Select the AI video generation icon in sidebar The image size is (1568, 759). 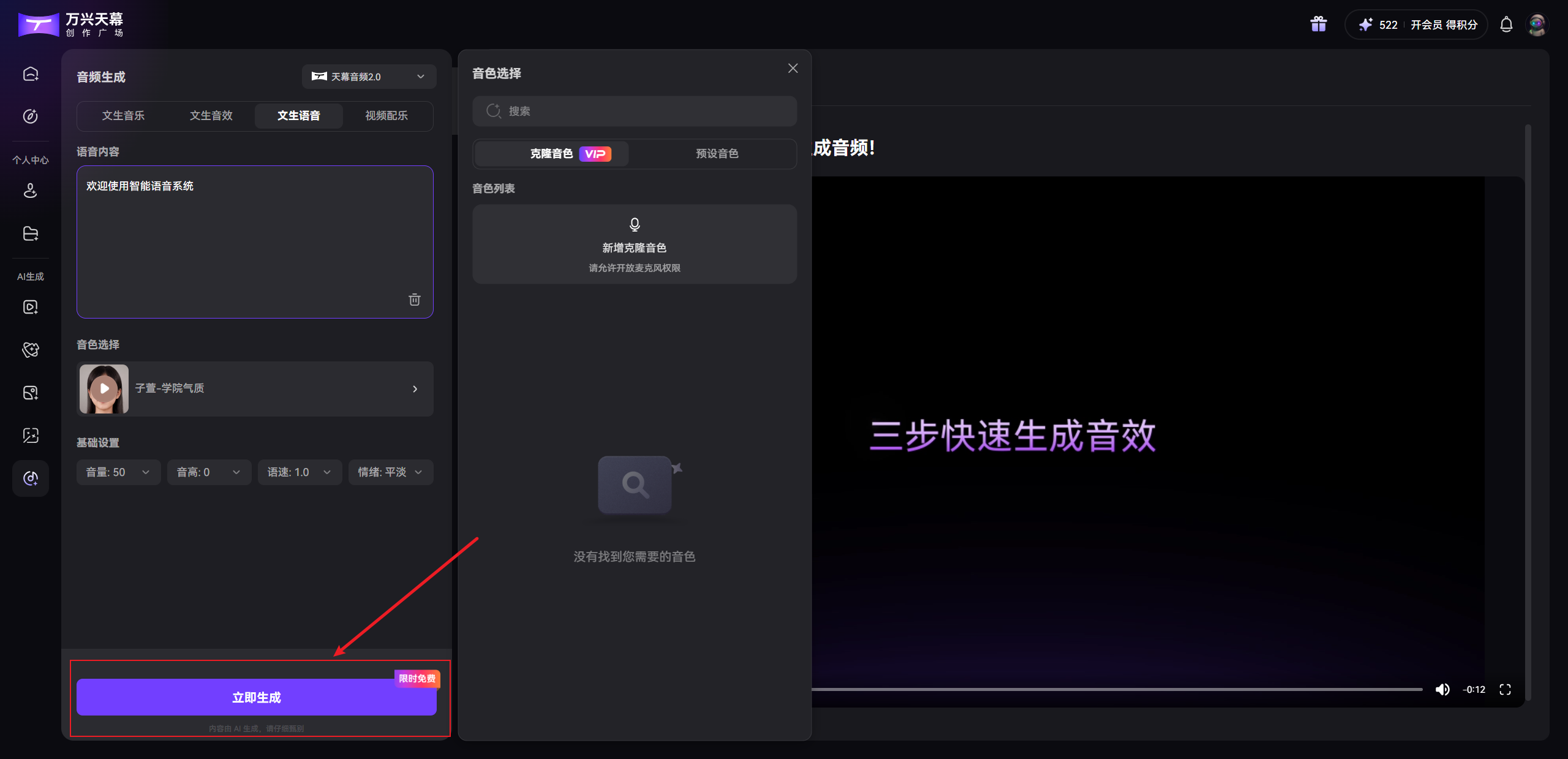pyautogui.click(x=31, y=307)
